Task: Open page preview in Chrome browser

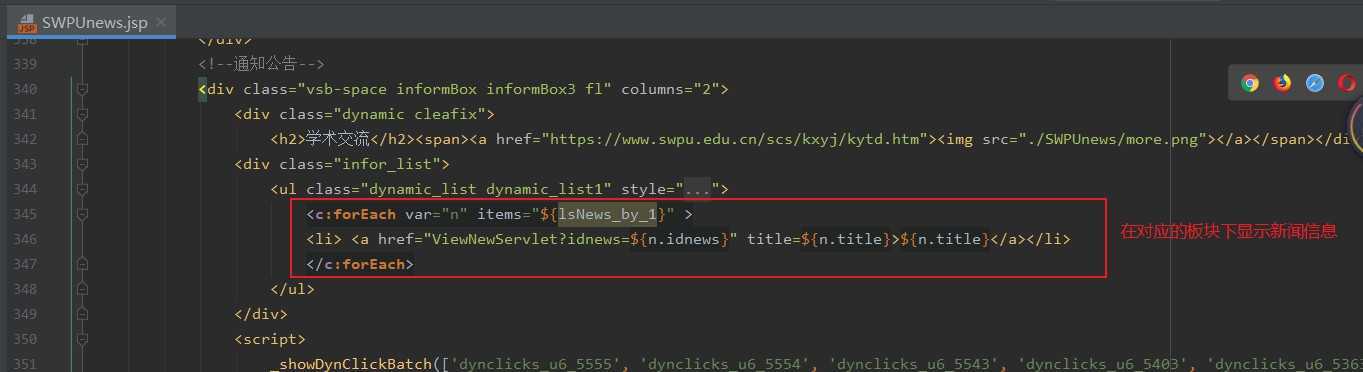Action: click(x=1250, y=83)
